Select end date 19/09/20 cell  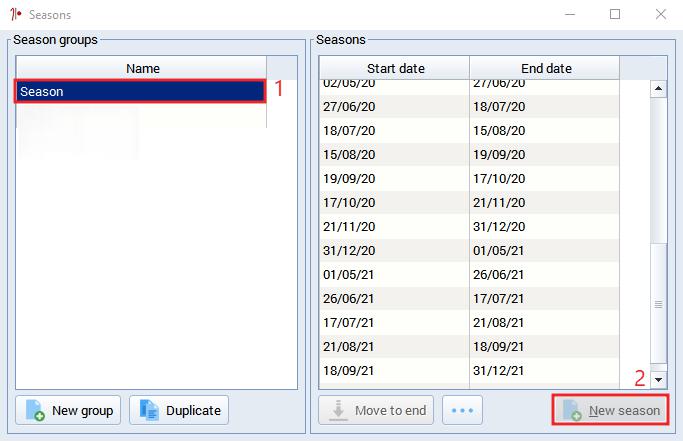[x=544, y=155]
